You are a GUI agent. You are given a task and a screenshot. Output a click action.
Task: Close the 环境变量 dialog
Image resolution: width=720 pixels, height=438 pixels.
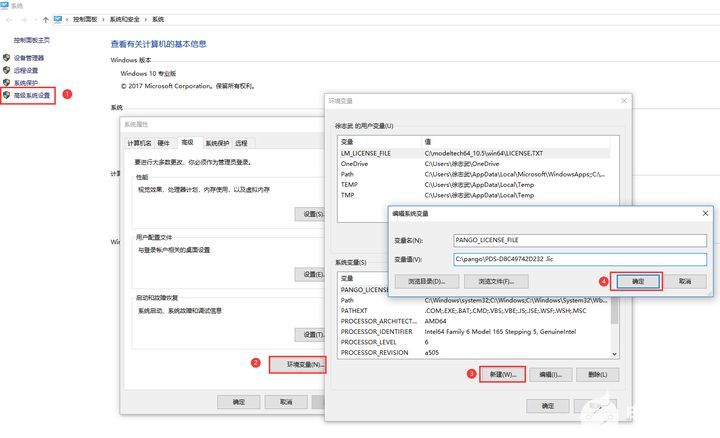pyautogui.click(x=624, y=101)
